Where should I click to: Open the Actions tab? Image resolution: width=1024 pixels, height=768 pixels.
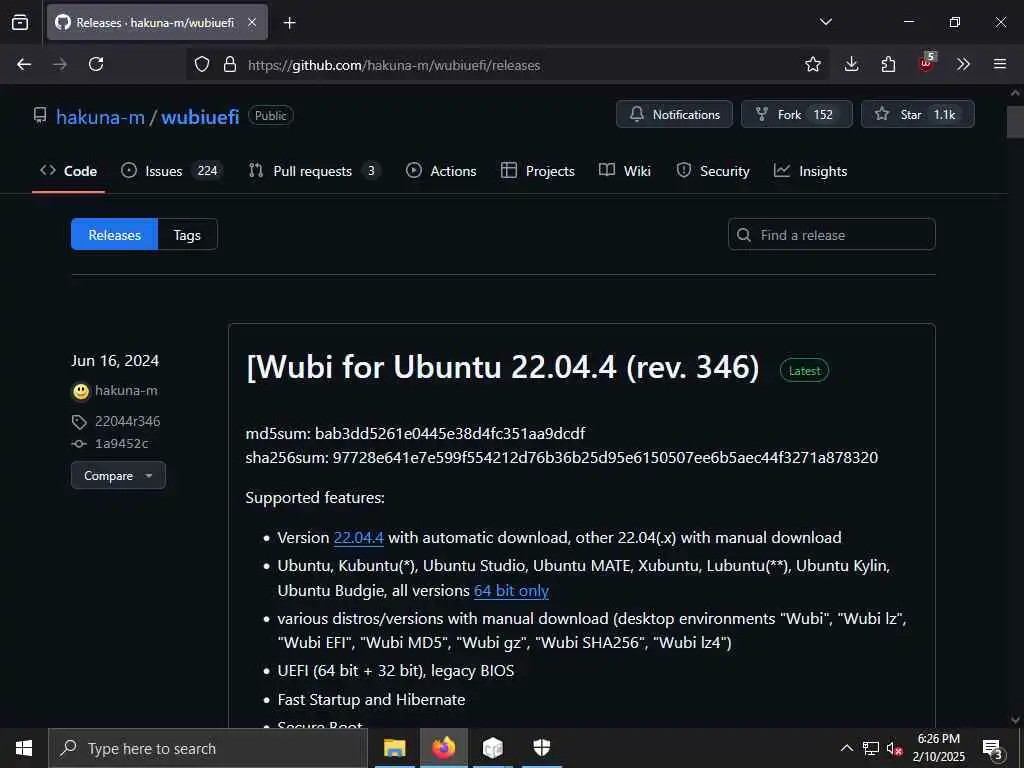coord(441,171)
